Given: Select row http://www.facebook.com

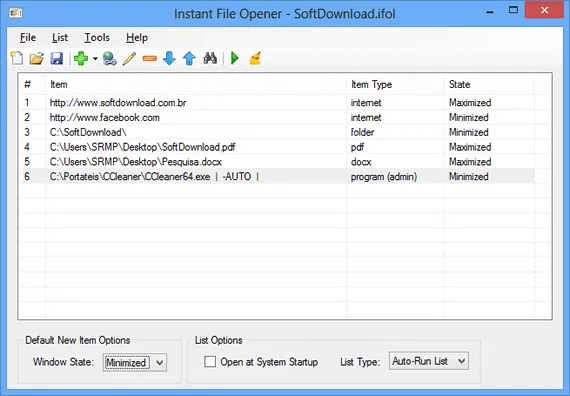Looking at the screenshot, I should [x=277, y=117].
